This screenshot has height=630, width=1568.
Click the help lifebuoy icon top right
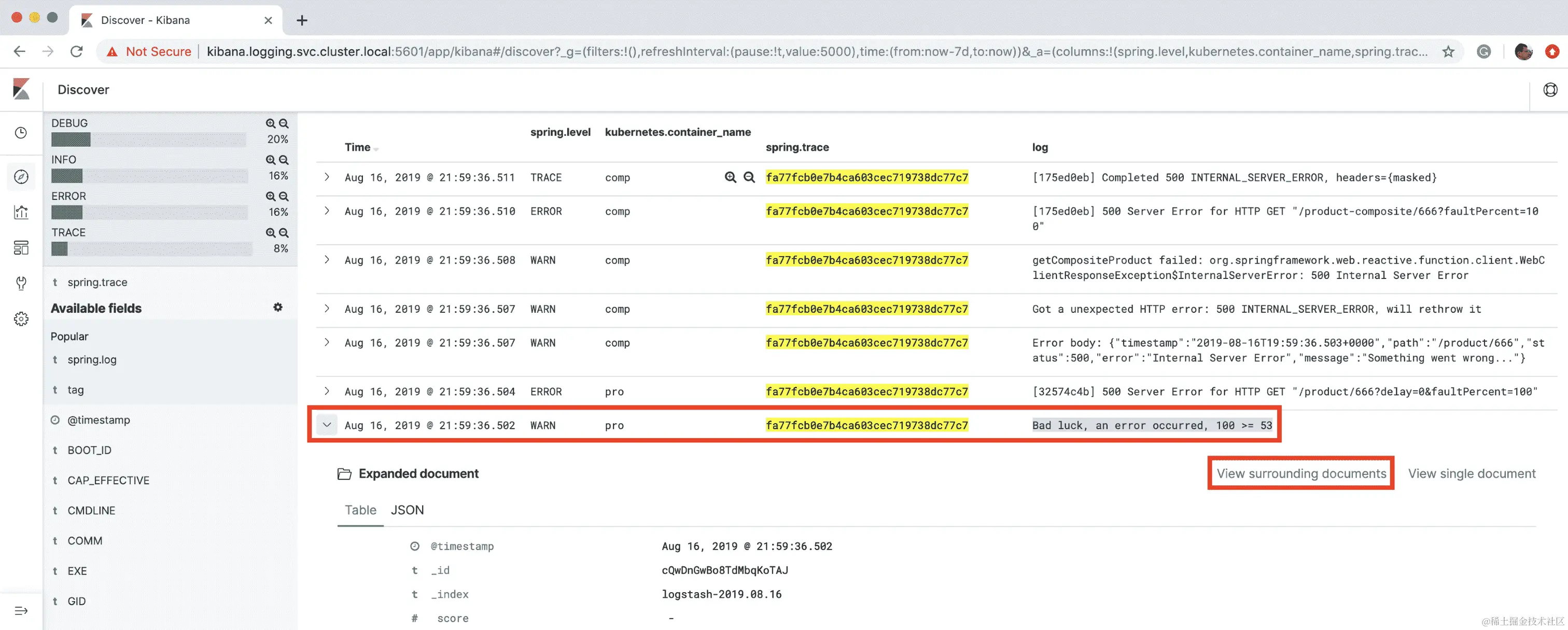coord(1550,90)
